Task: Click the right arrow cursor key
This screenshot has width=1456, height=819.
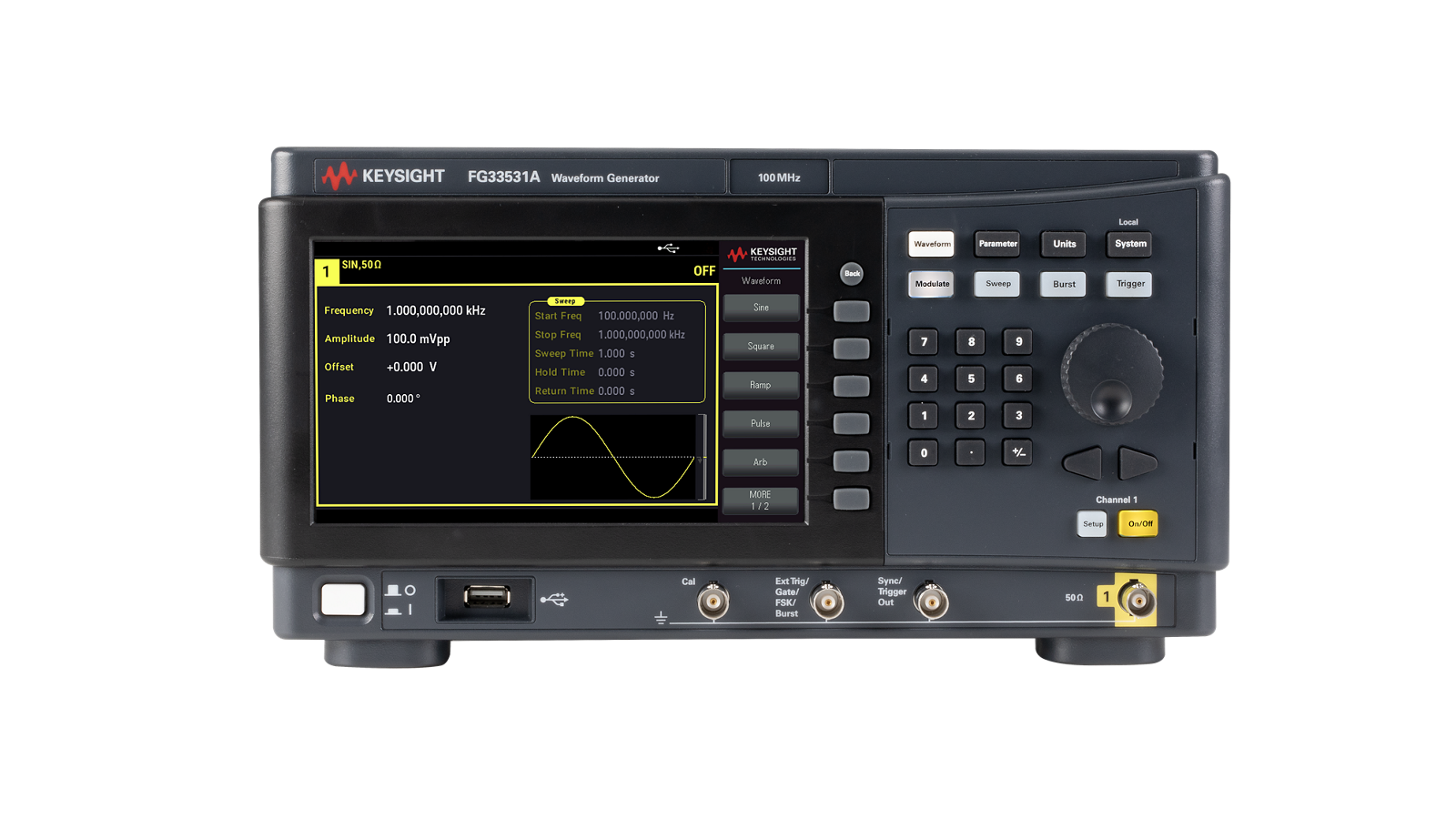Action: pos(1137,463)
